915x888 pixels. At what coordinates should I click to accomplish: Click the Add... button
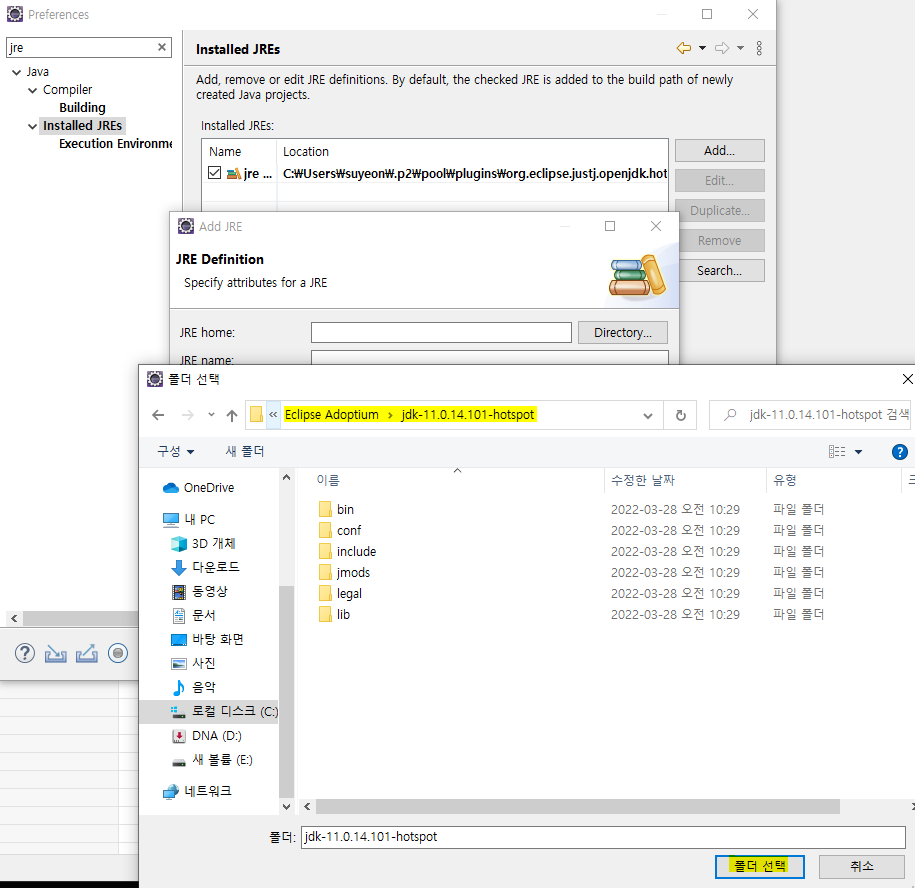720,151
